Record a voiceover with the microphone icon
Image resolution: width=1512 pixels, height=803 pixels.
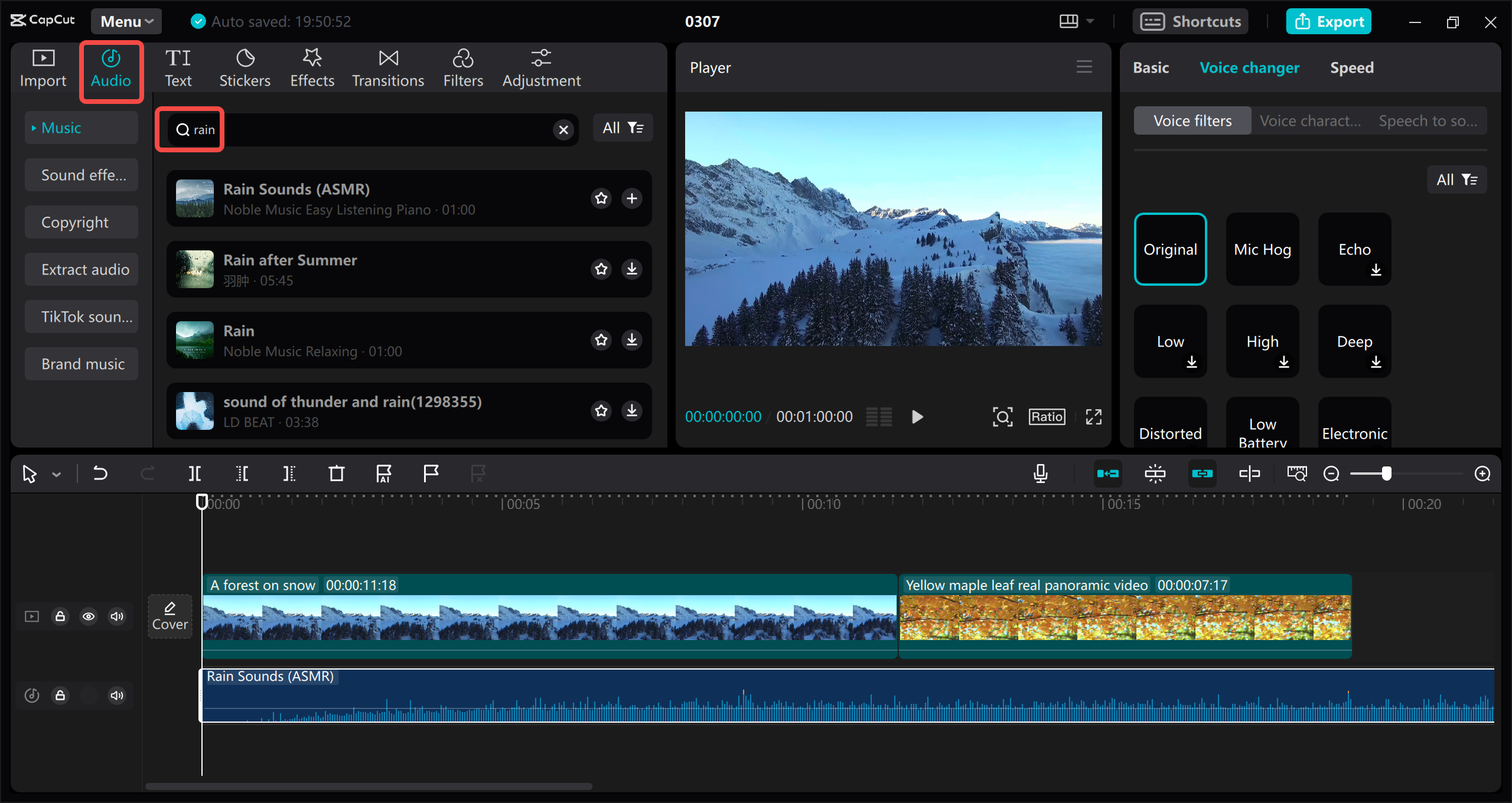tap(1041, 473)
